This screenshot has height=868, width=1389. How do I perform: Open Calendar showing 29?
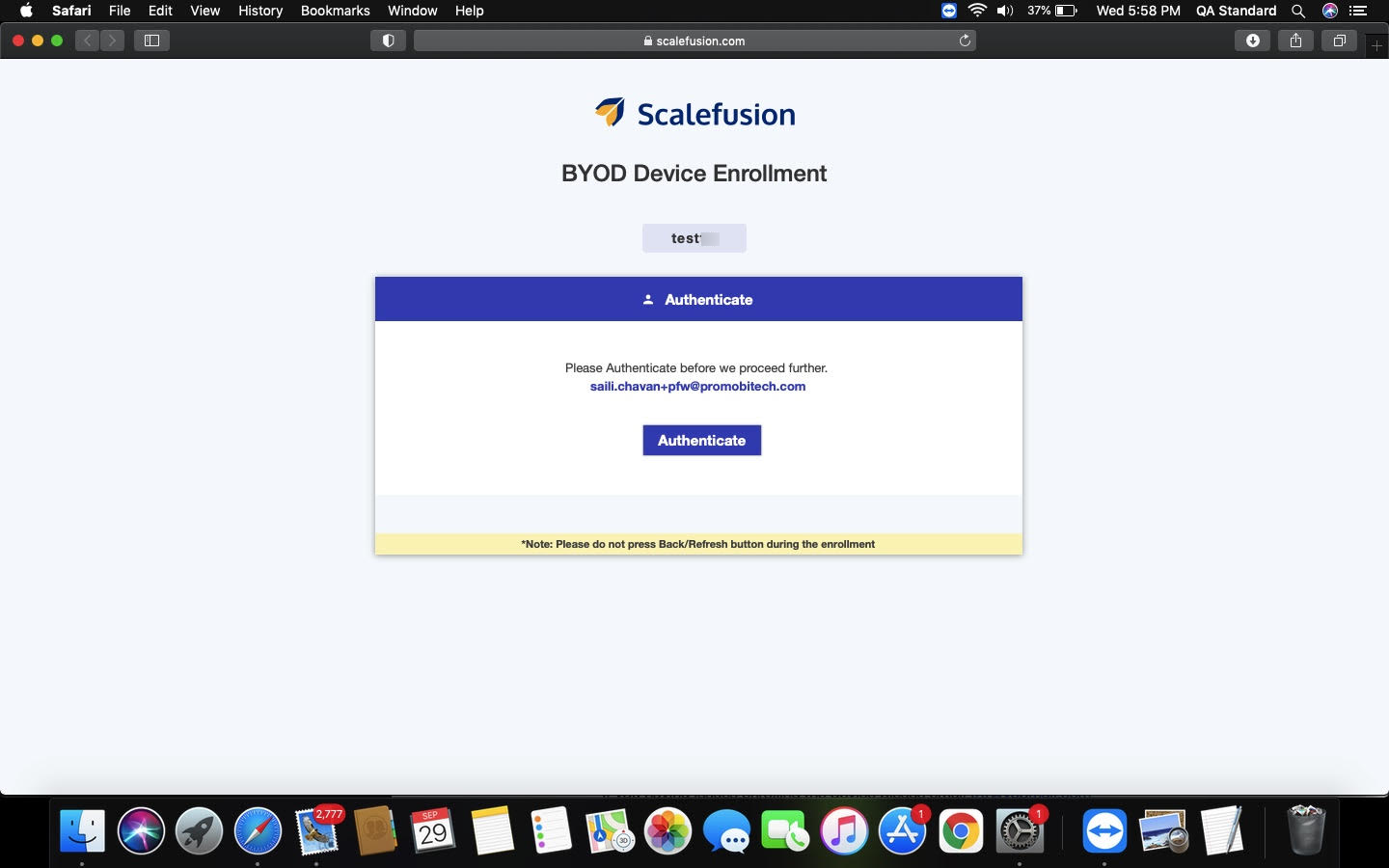(433, 831)
